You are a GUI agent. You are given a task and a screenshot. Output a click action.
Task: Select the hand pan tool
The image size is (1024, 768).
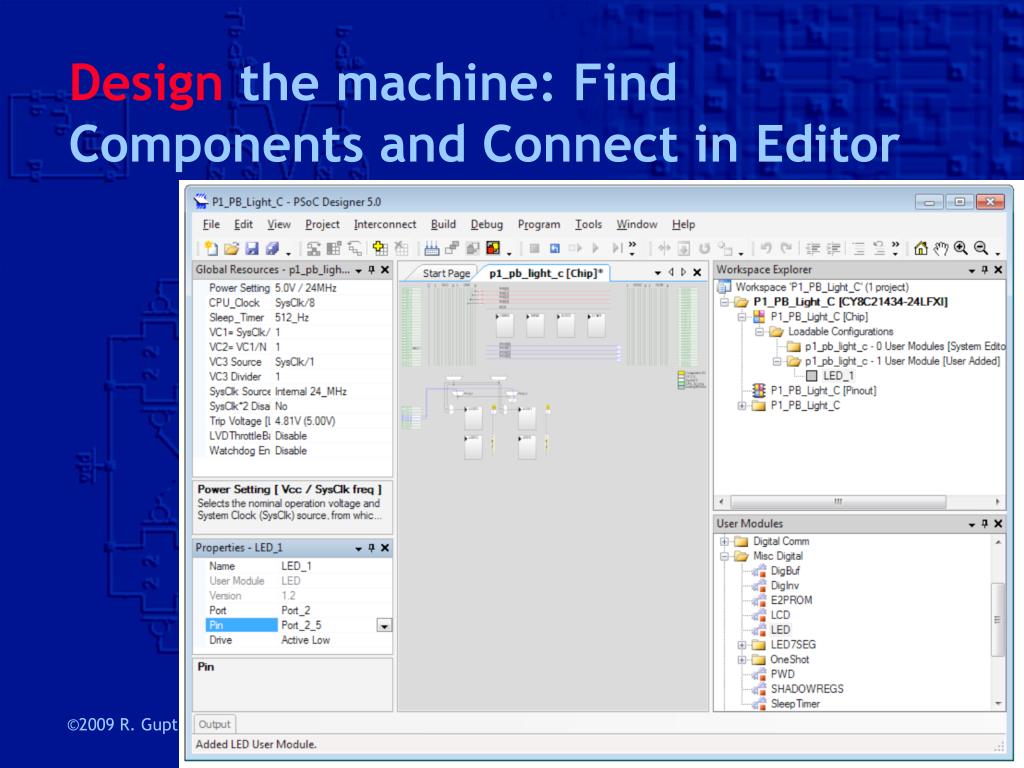940,248
